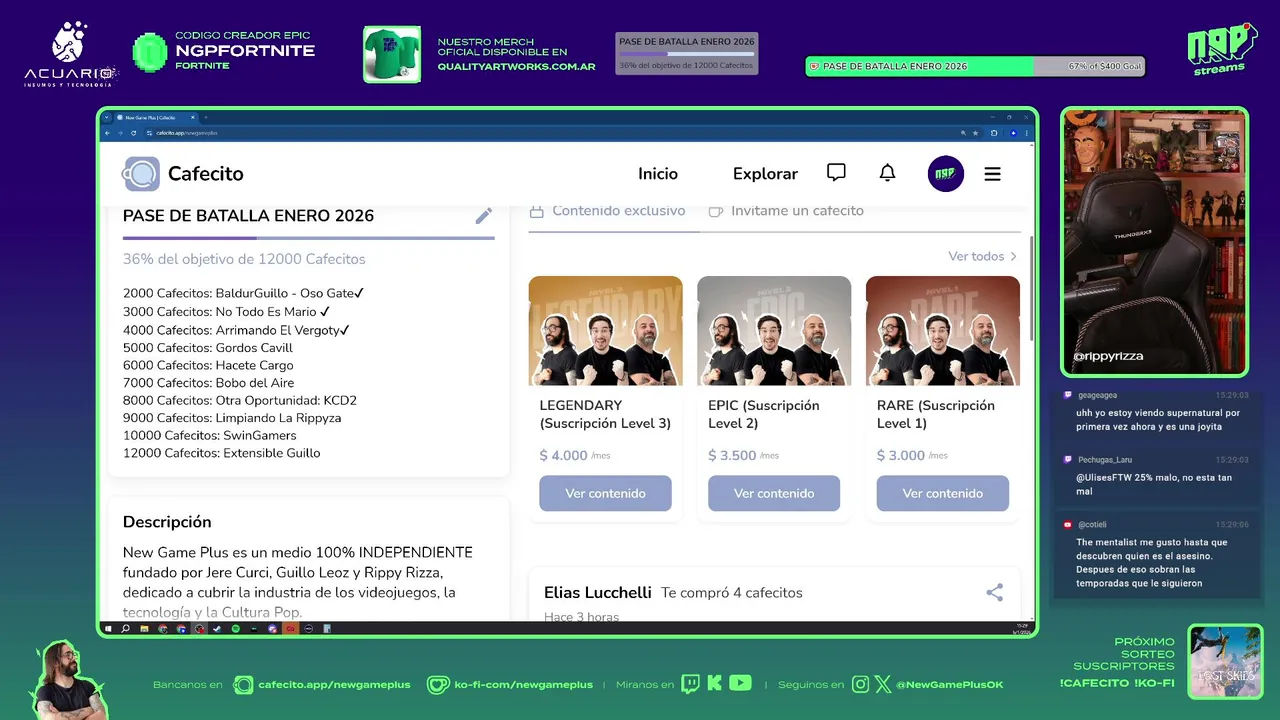Click the Cafecito goal progress bar

(309, 238)
